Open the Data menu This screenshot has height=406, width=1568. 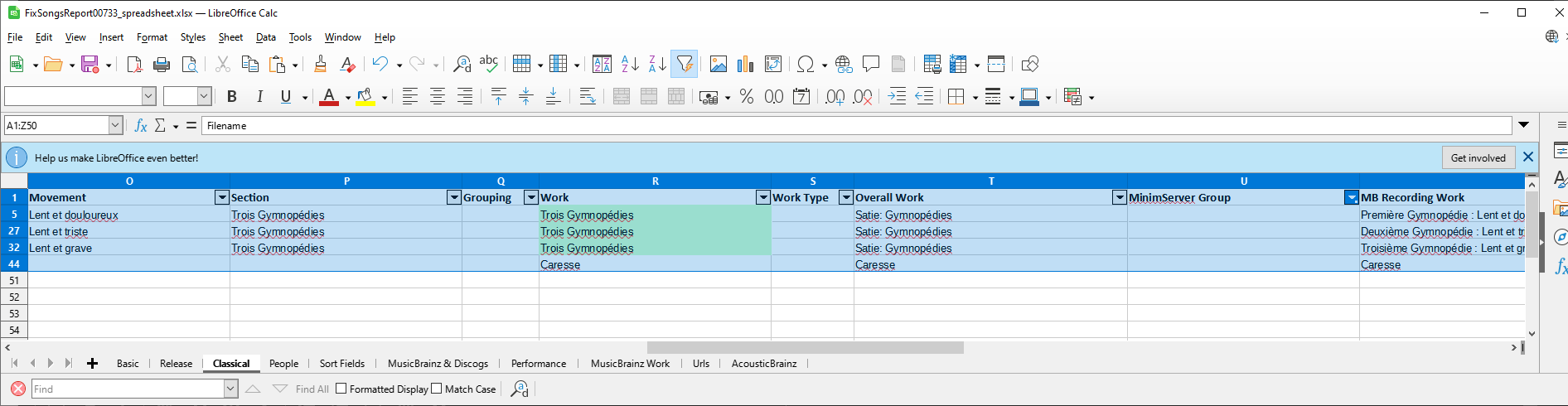[x=266, y=37]
